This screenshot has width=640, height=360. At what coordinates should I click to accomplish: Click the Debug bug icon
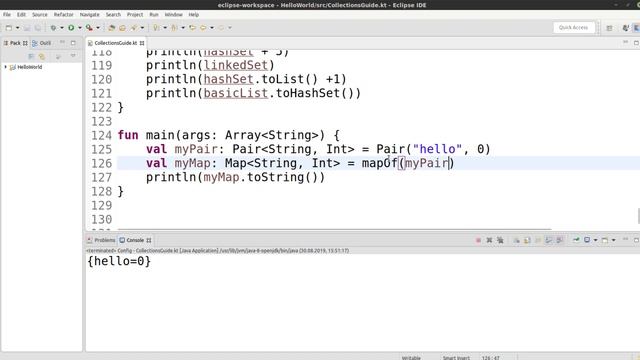pos(53,28)
